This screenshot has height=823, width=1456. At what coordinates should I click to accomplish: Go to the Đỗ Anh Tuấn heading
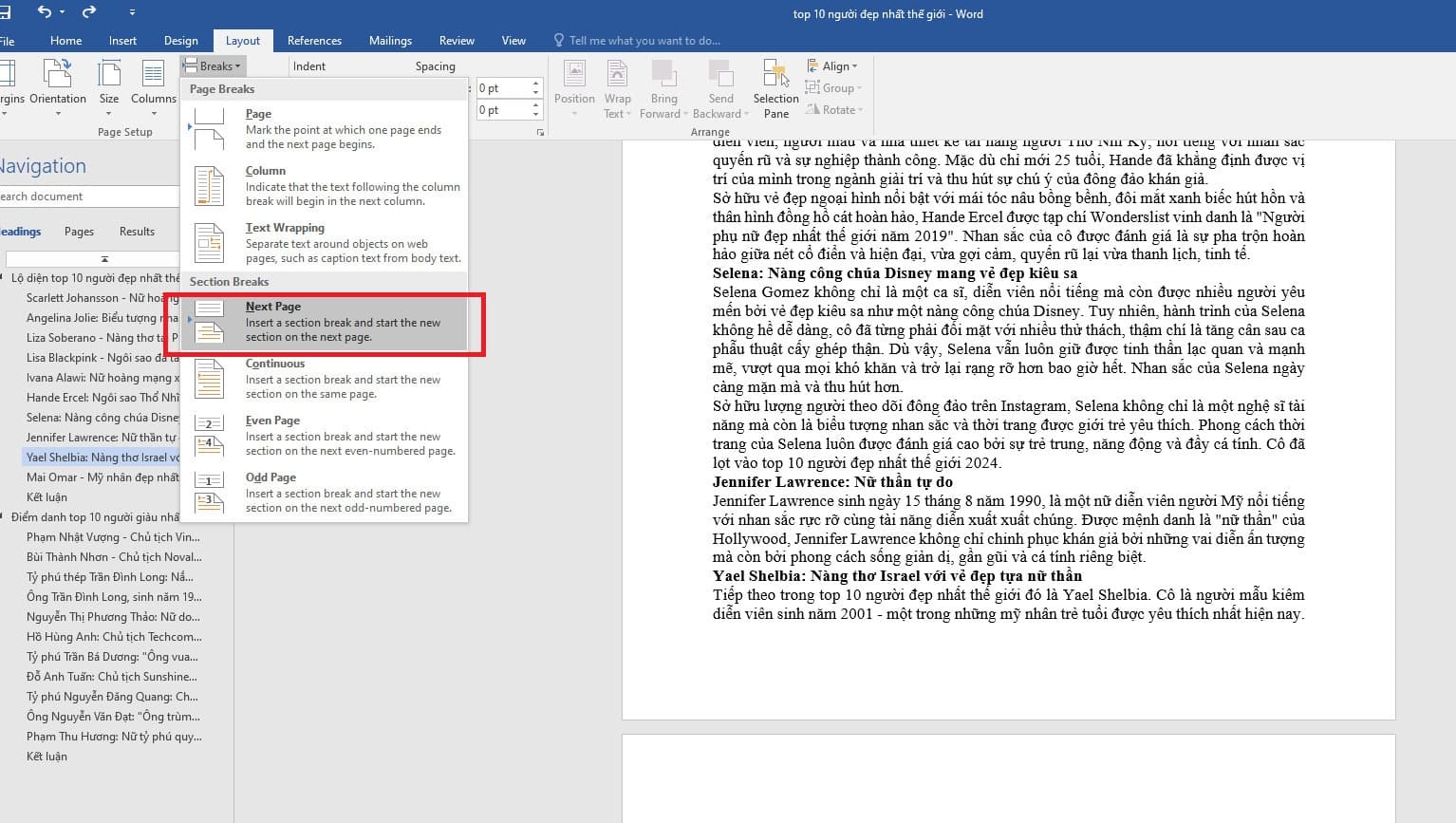(113, 677)
